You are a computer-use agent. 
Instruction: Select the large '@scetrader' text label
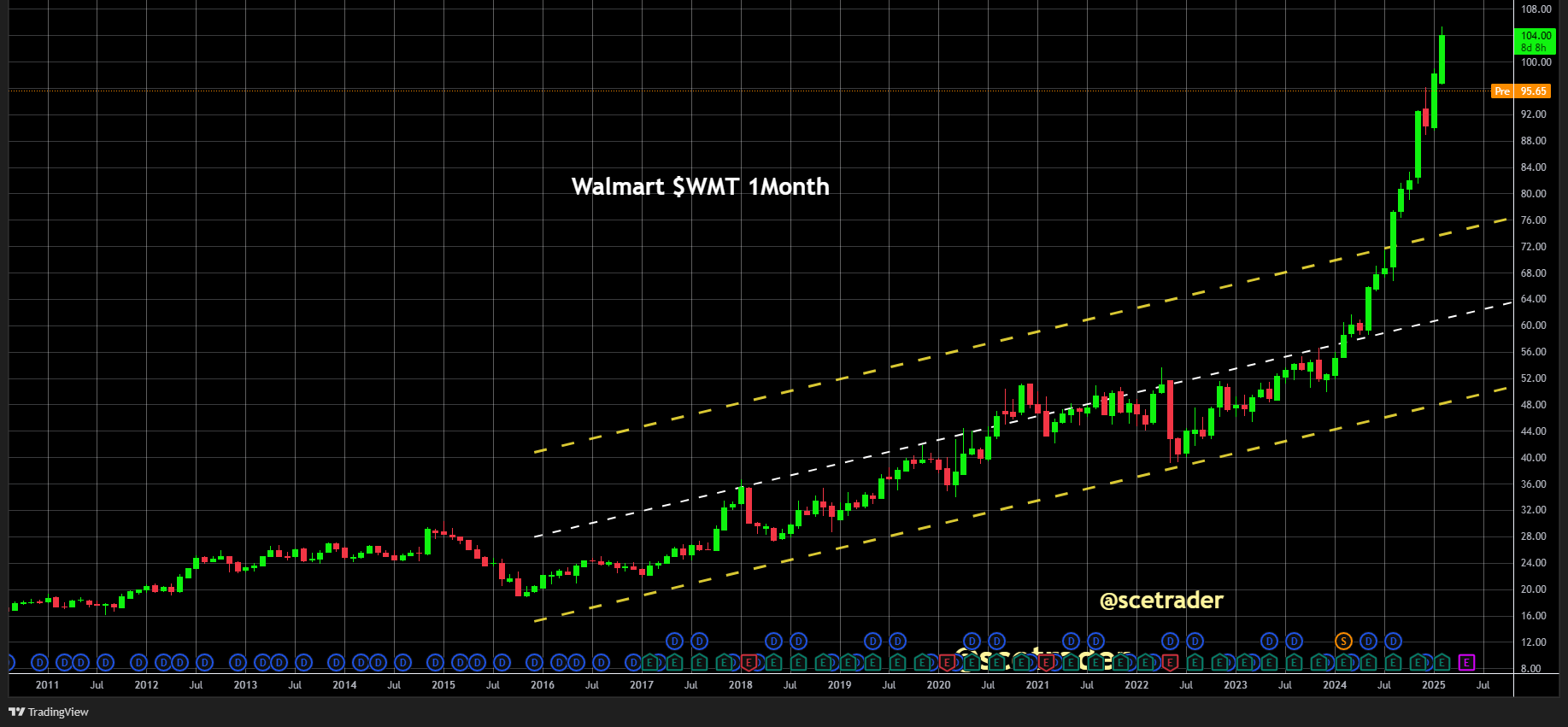pos(1161,601)
